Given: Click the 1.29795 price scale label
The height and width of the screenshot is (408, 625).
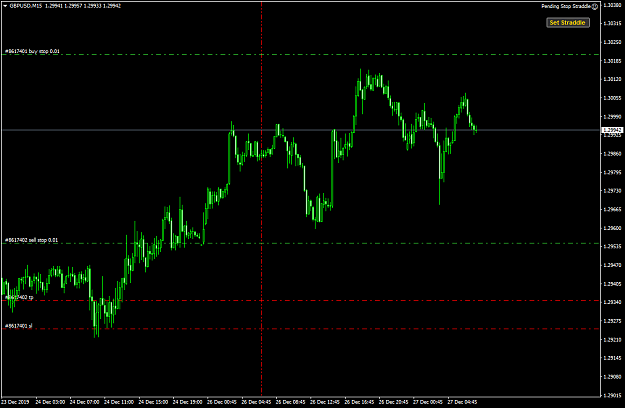Looking at the screenshot, I should pos(612,173).
